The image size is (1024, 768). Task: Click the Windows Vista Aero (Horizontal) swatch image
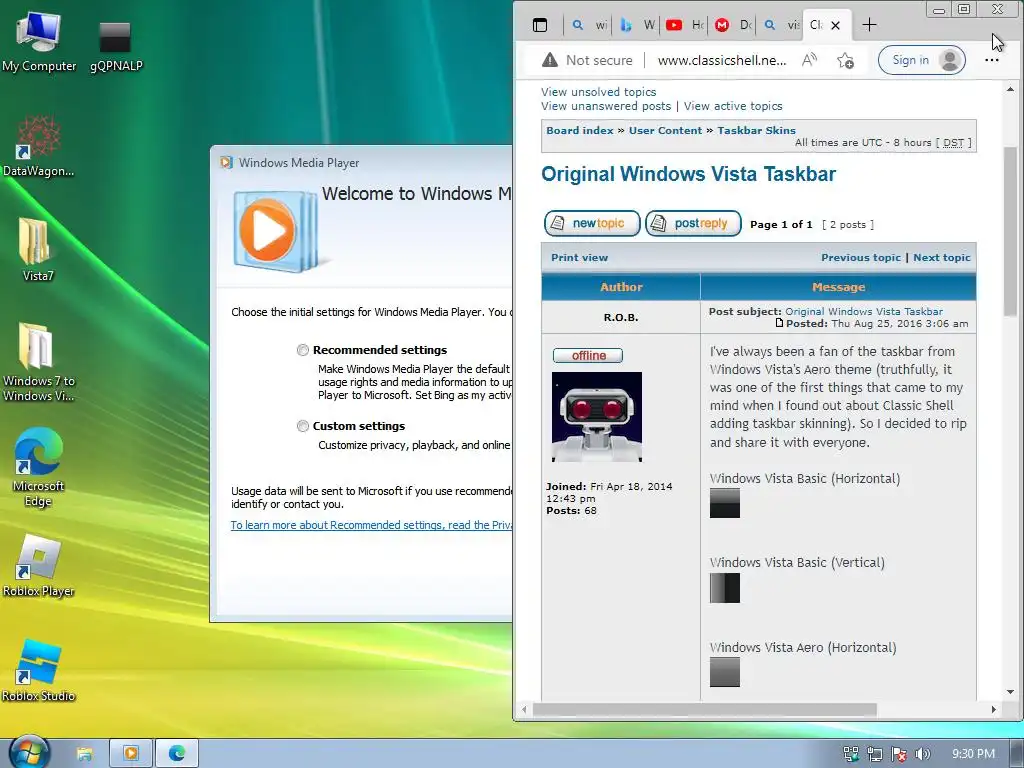(725, 672)
